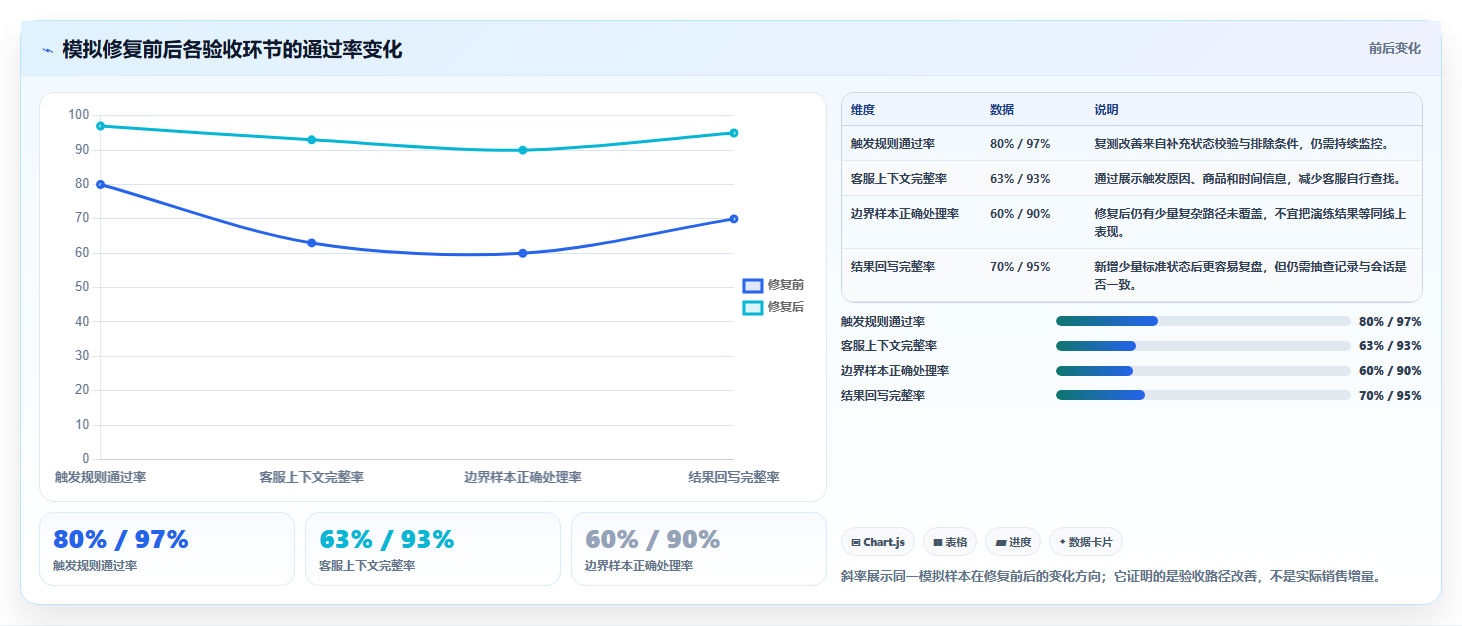
Task: Select table cell 结果回写完整率
Action: tap(893, 267)
